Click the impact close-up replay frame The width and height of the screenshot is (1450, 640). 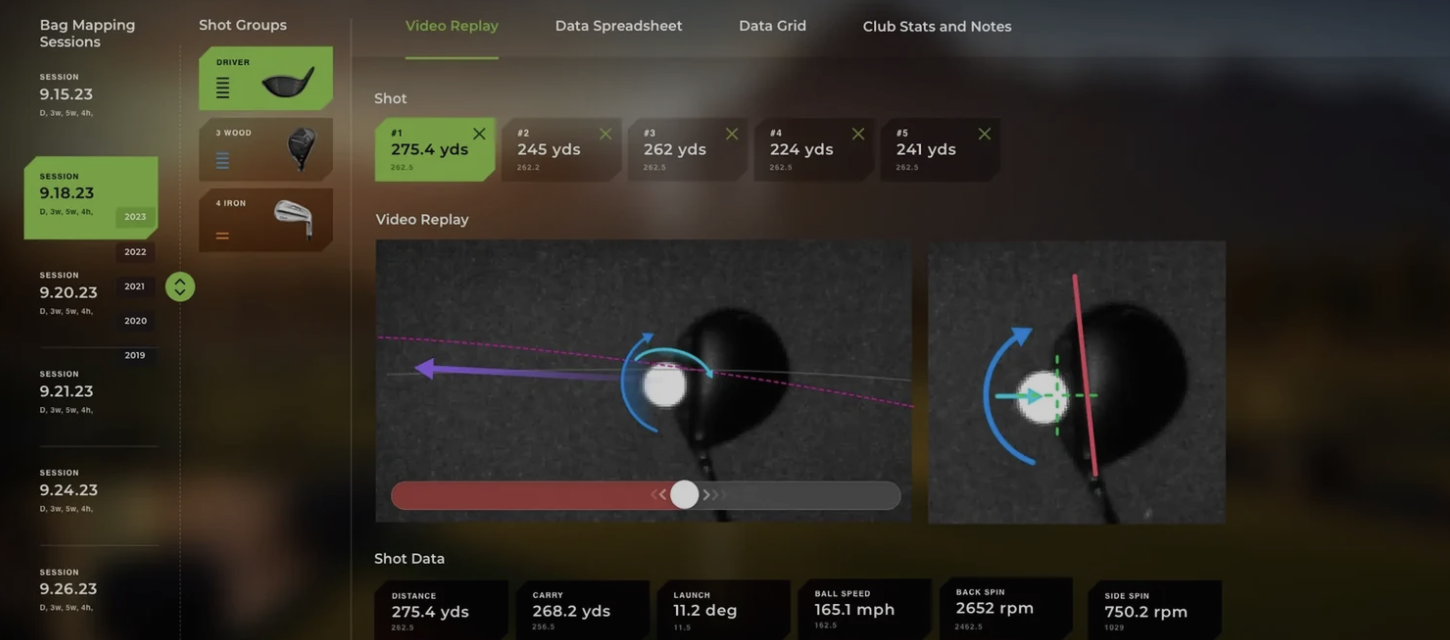tap(1077, 381)
